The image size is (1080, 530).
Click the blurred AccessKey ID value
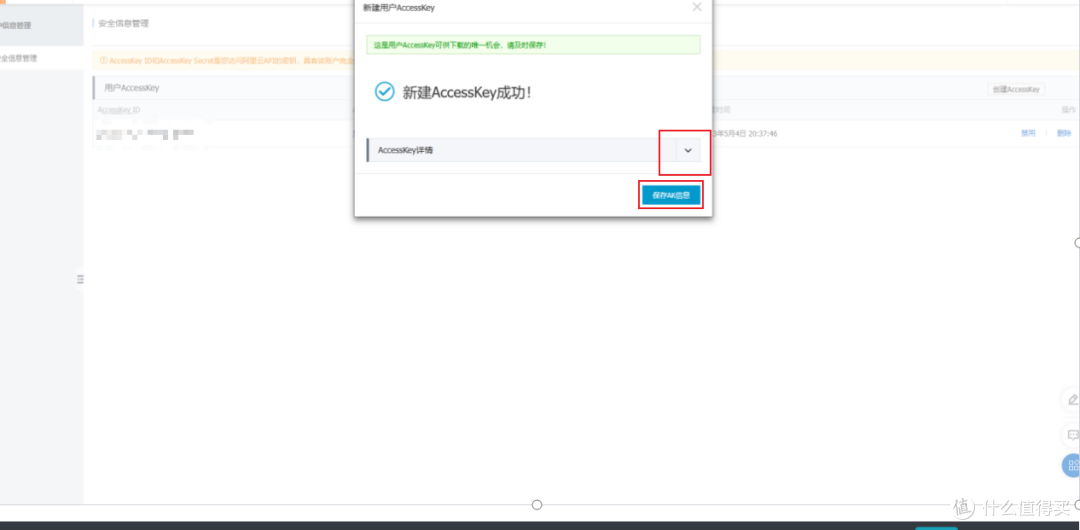point(145,133)
